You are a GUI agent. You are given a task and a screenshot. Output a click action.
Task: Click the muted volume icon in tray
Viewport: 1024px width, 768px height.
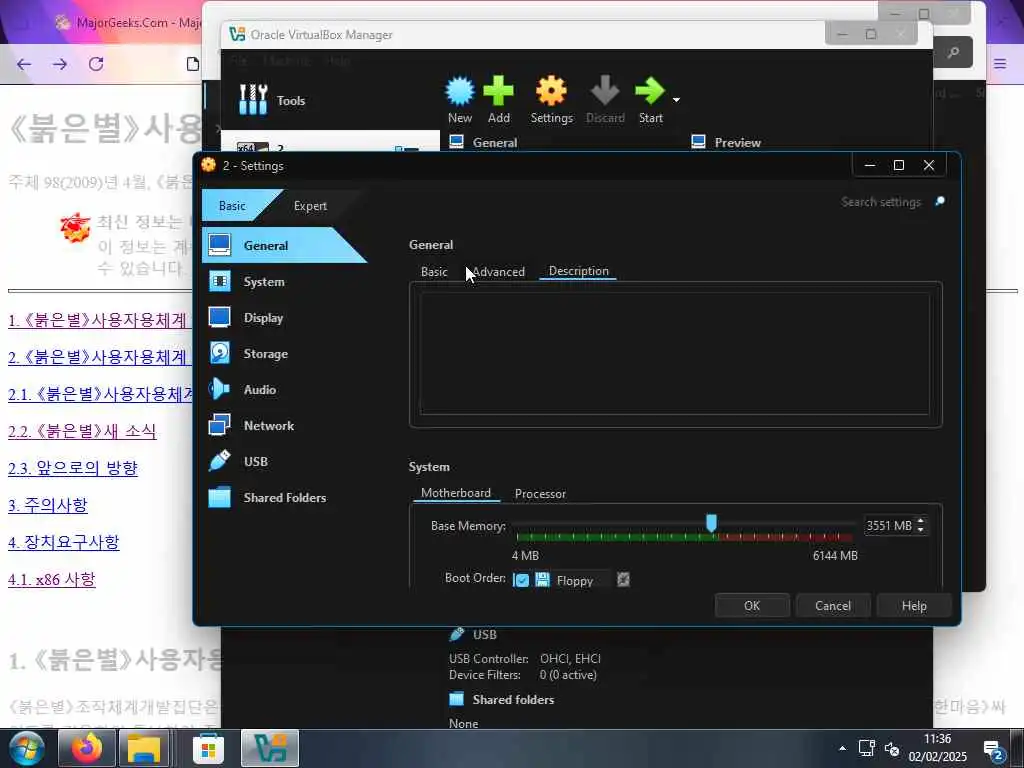click(x=891, y=748)
